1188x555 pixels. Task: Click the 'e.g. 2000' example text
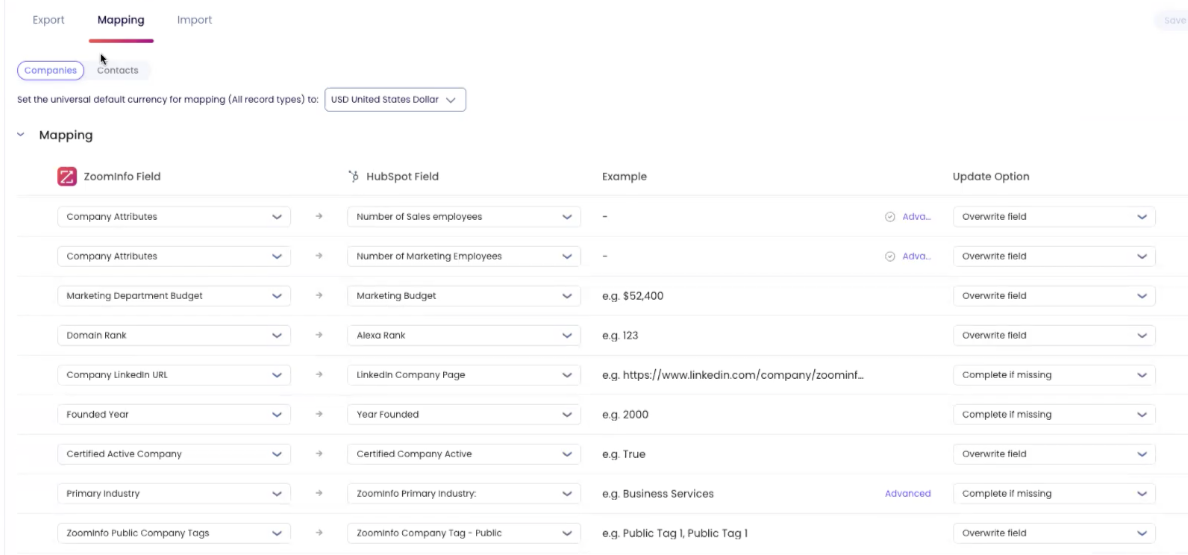click(x=625, y=414)
